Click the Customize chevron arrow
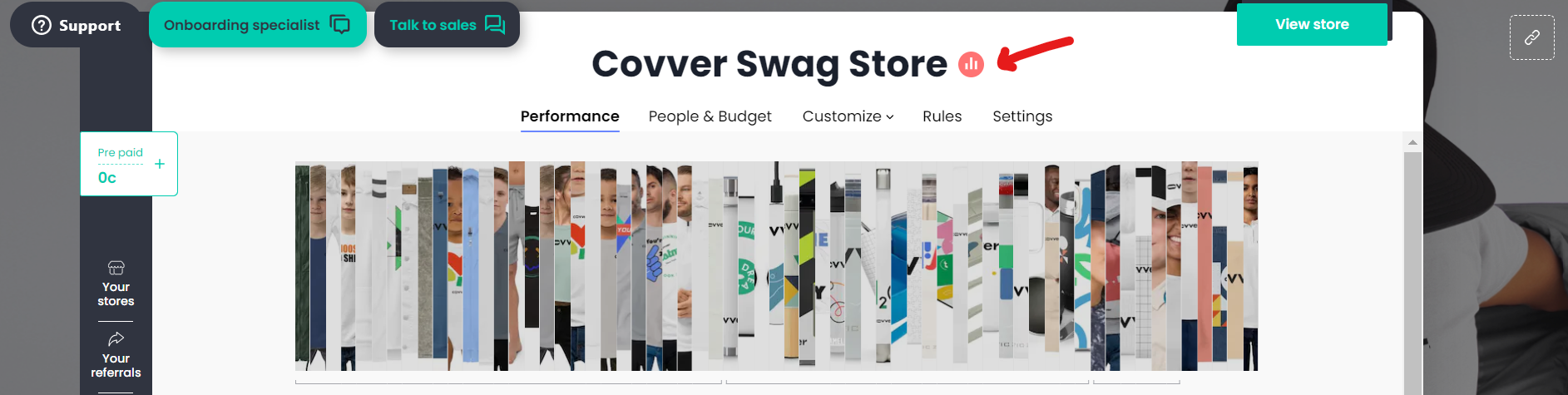 tap(890, 117)
